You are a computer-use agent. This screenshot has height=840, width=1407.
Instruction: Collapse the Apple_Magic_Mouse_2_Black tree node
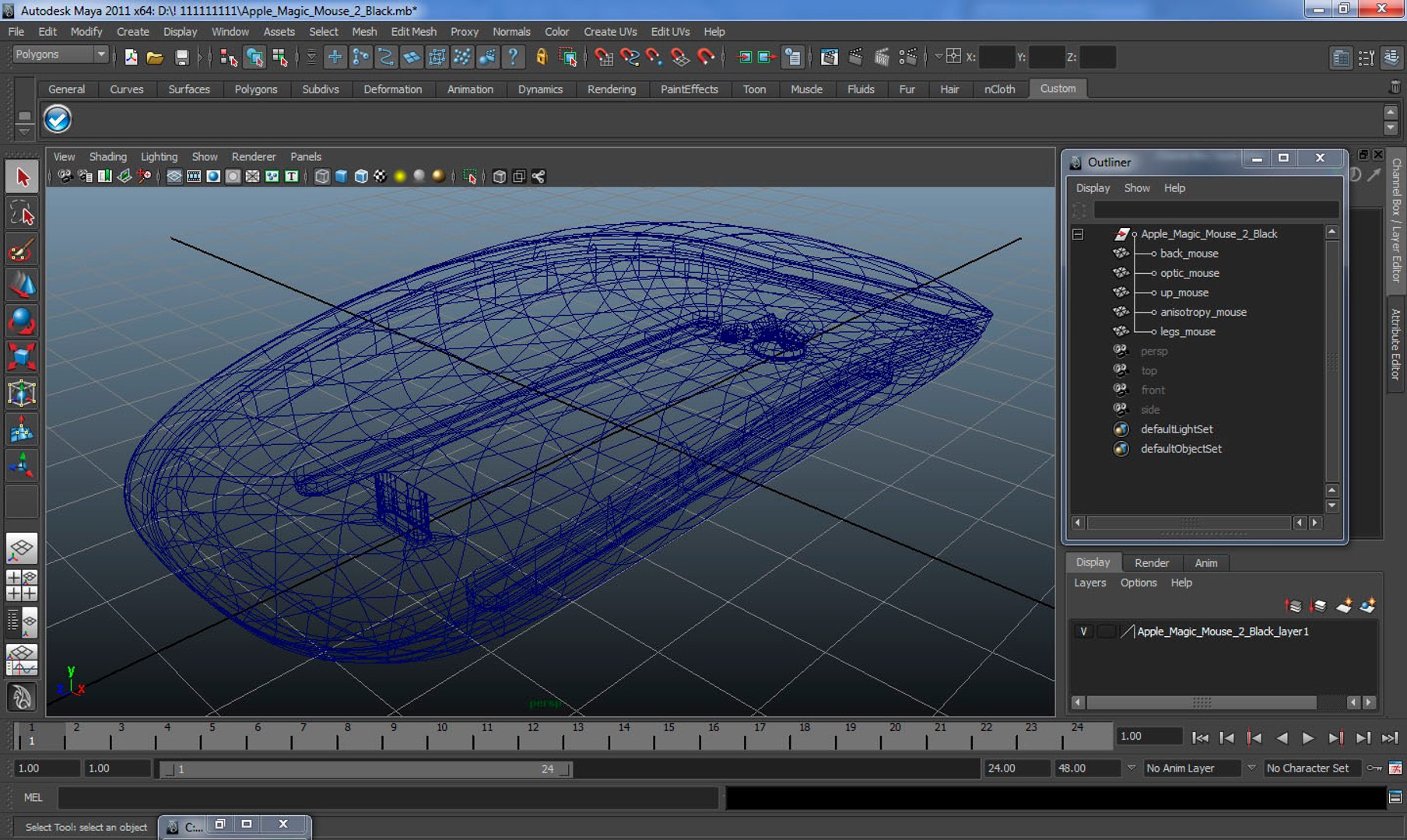point(1078,234)
